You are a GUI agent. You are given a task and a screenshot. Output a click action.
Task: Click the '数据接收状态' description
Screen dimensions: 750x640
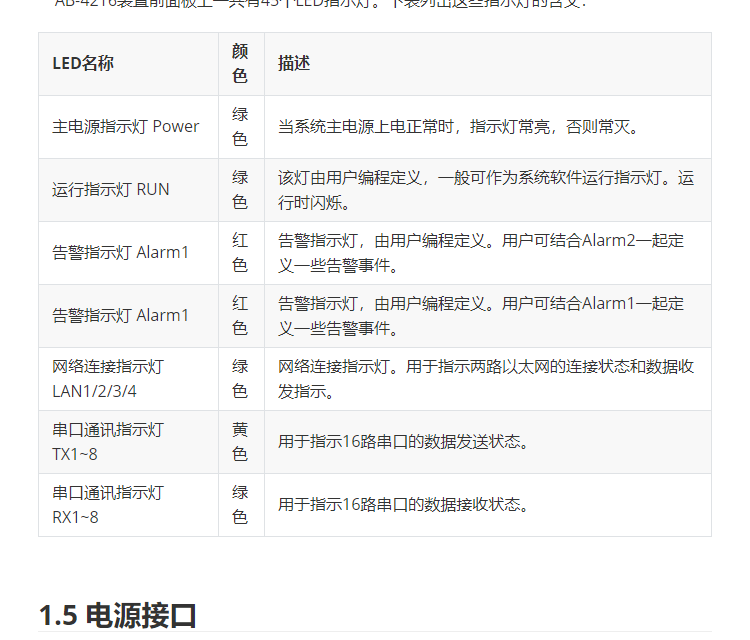(403, 505)
